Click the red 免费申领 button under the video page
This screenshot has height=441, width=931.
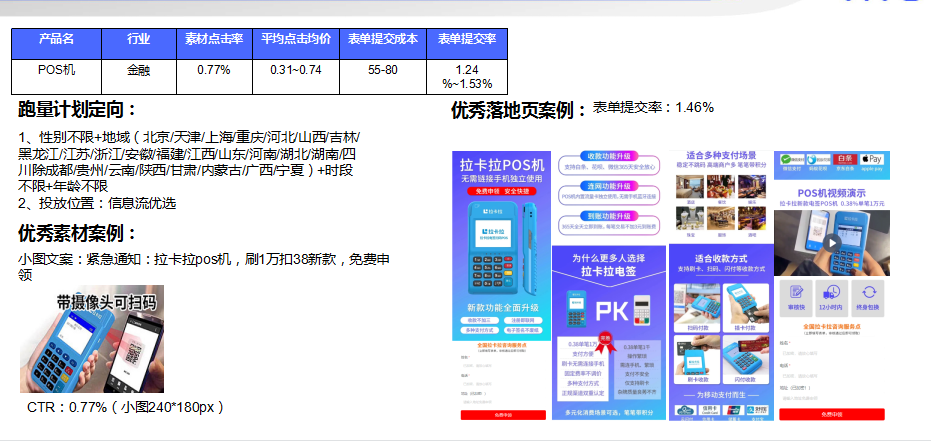(832, 414)
